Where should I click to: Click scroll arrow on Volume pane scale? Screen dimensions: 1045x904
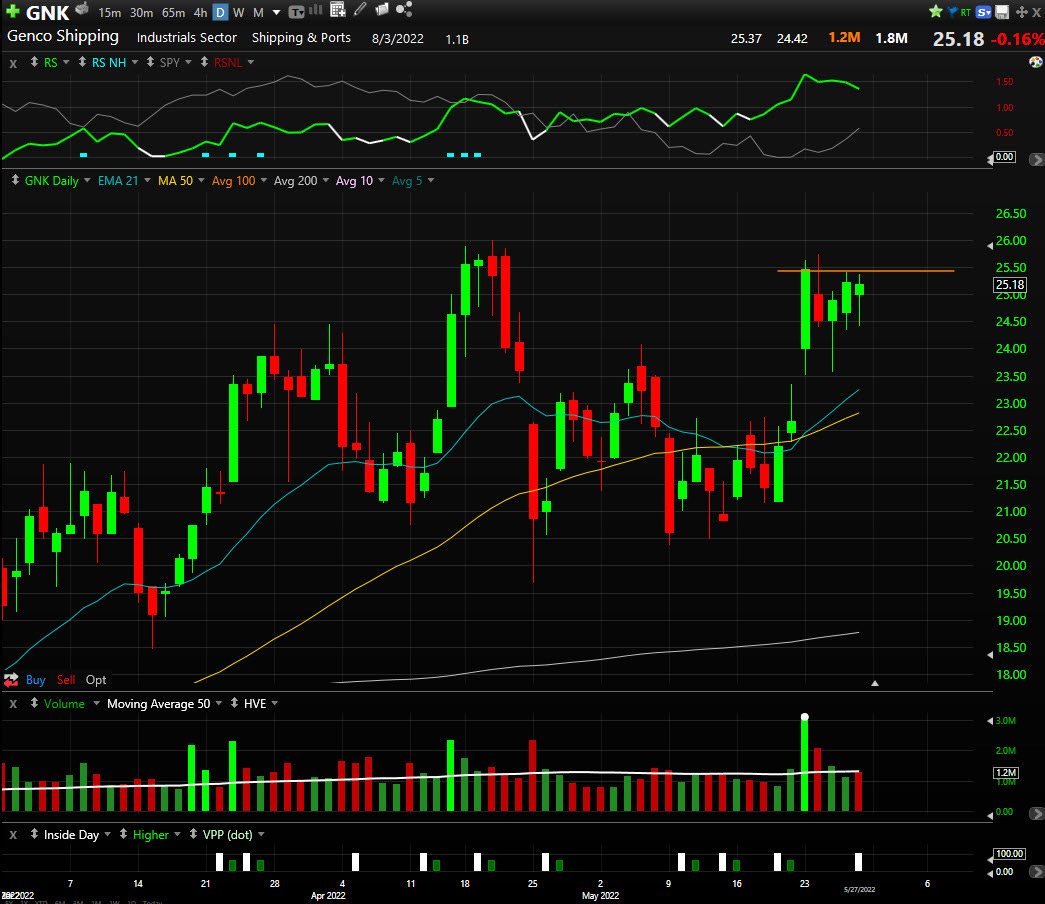tap(1036, 813)
